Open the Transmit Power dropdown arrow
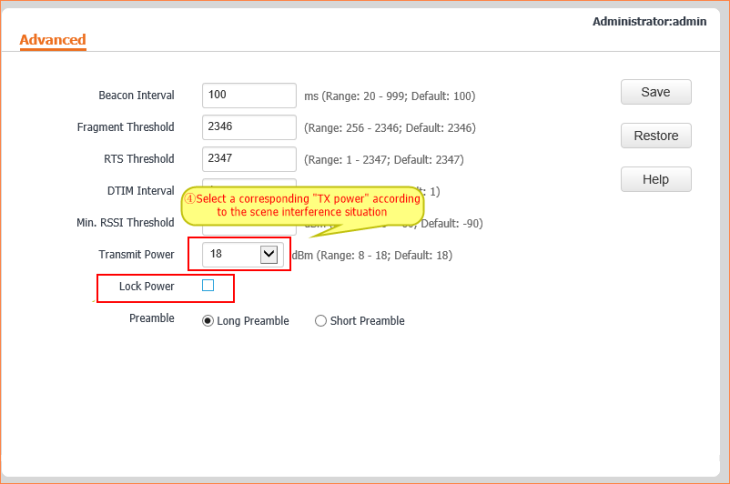730x484 pixels. (268, 255)
